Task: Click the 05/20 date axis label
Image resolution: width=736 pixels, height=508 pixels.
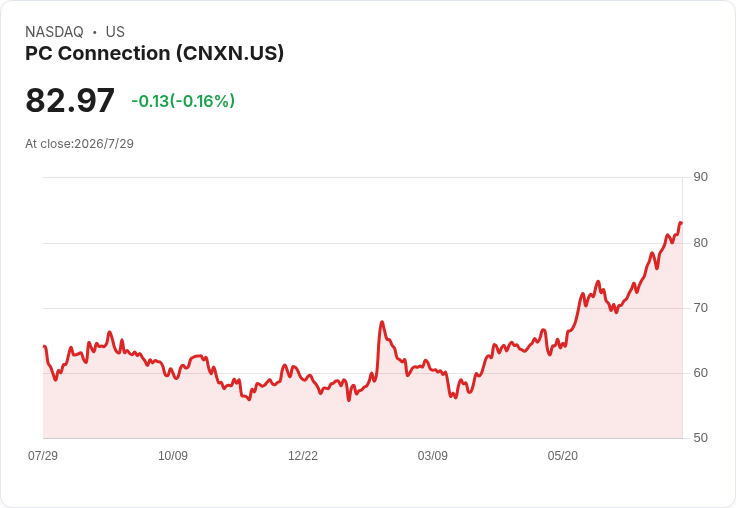Action: tap(562, 455)
